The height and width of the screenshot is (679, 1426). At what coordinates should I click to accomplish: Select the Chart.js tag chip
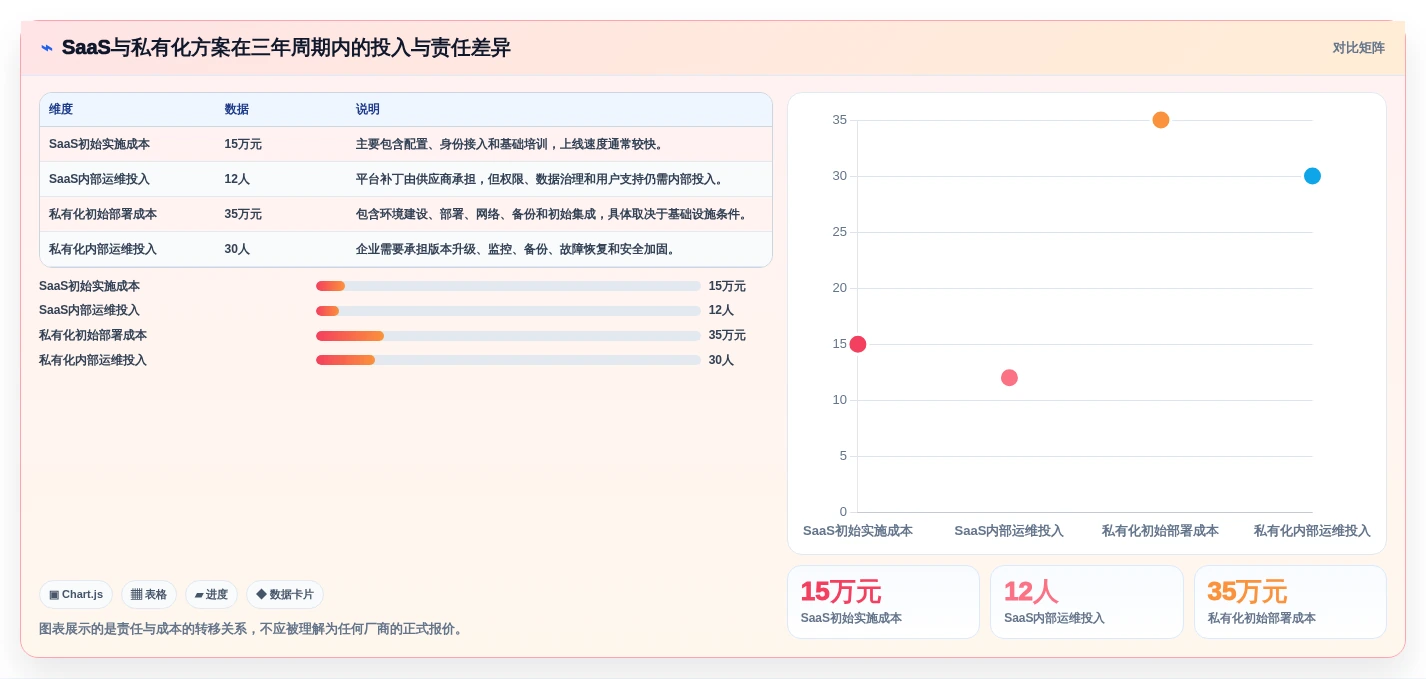76,594
